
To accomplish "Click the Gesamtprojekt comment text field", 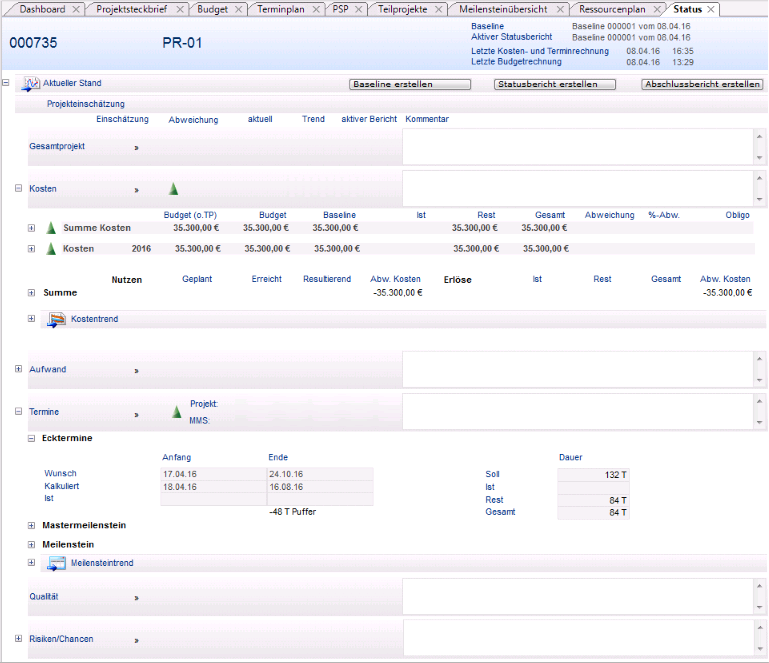I will [578, 147].
